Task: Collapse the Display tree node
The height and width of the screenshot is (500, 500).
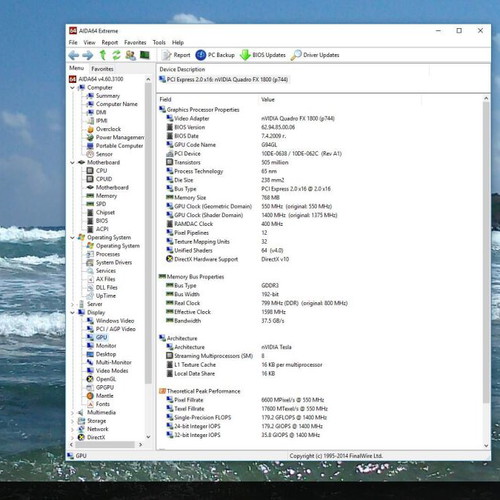Action: [x=72, y=312]
